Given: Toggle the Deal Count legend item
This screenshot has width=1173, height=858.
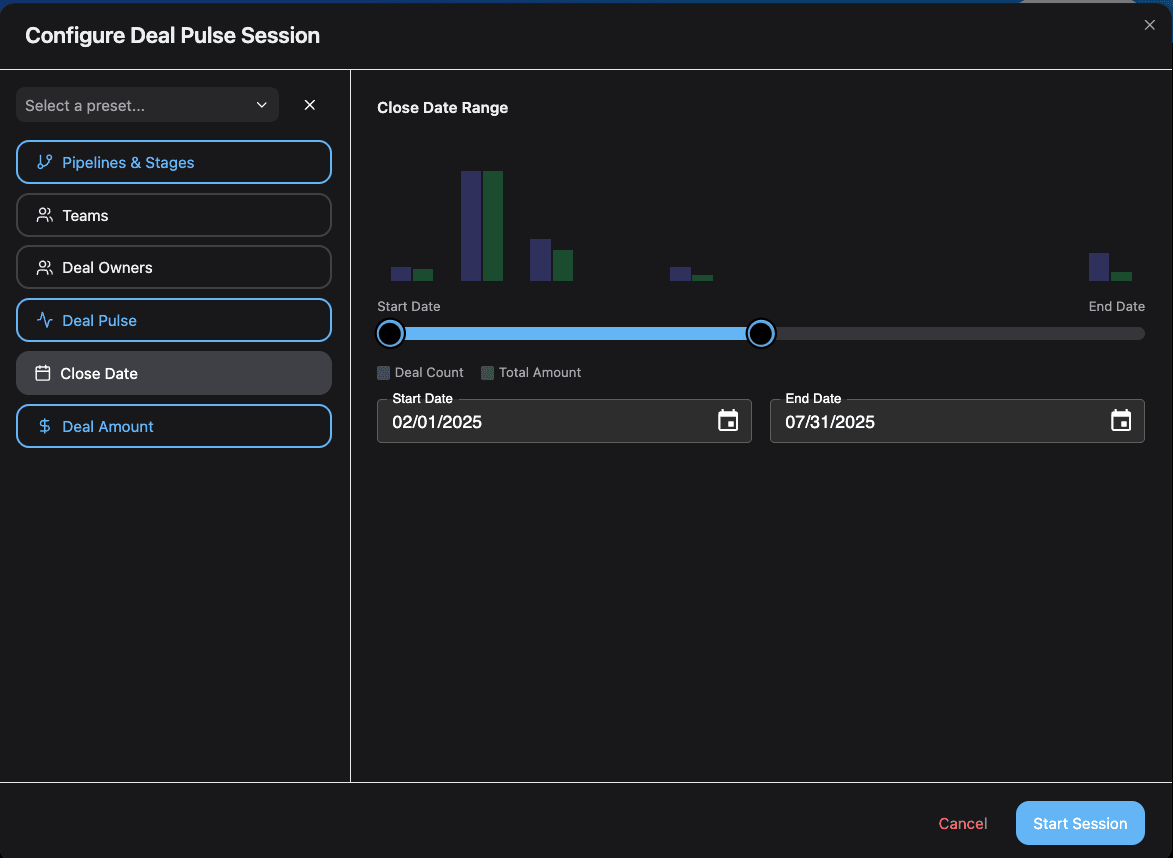Looking at the screenshot, I should click(x=420, y=373).
